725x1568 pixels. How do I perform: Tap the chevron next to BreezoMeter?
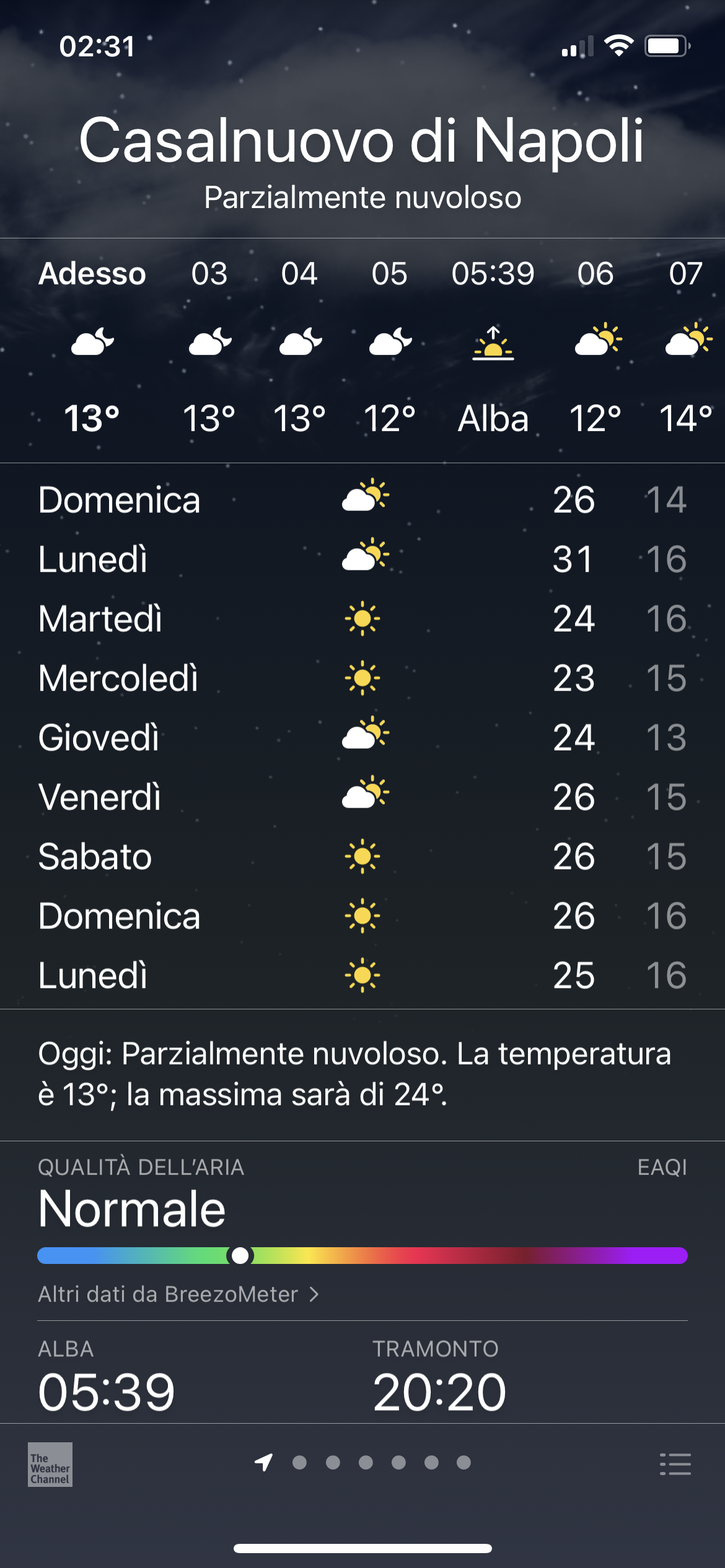coord(314,1294)
